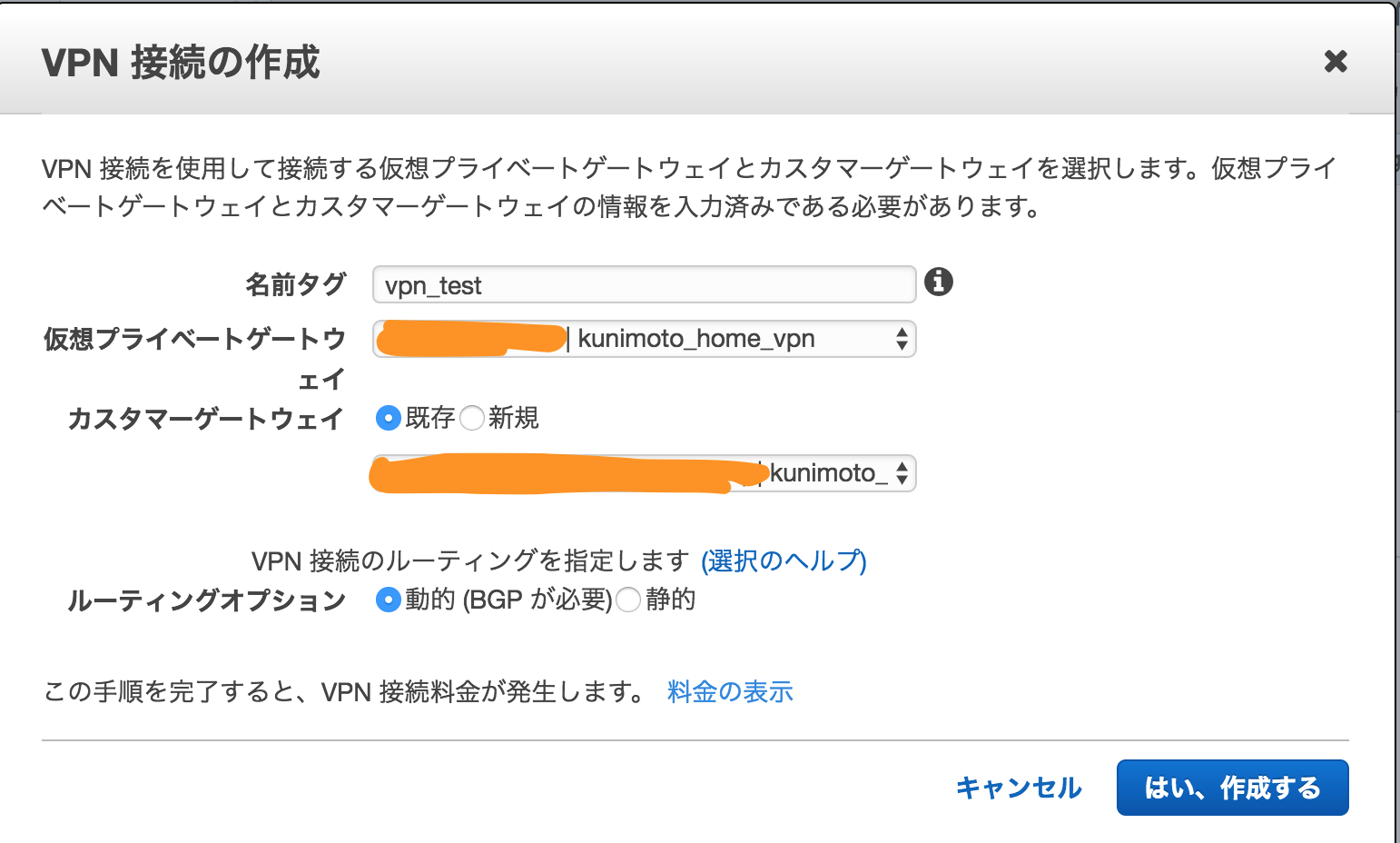
Task: Click the カスタマーゲートウェイ label text
Action: 206,419
